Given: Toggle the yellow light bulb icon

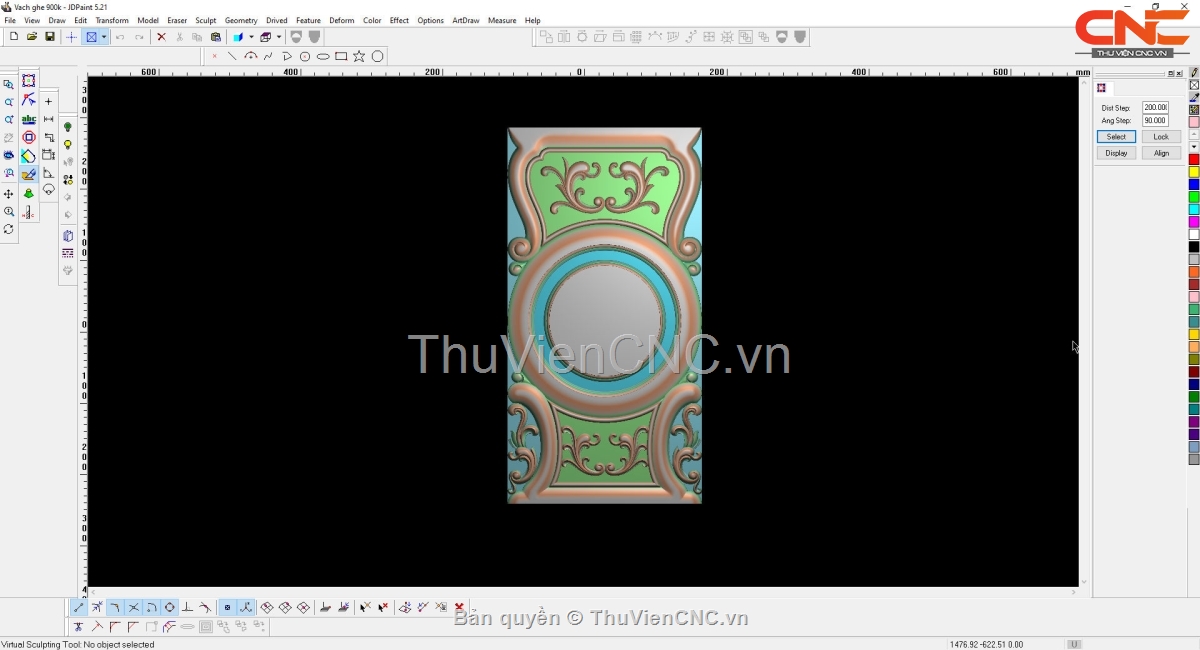Looking at the screenshot, I should point(68,145).
